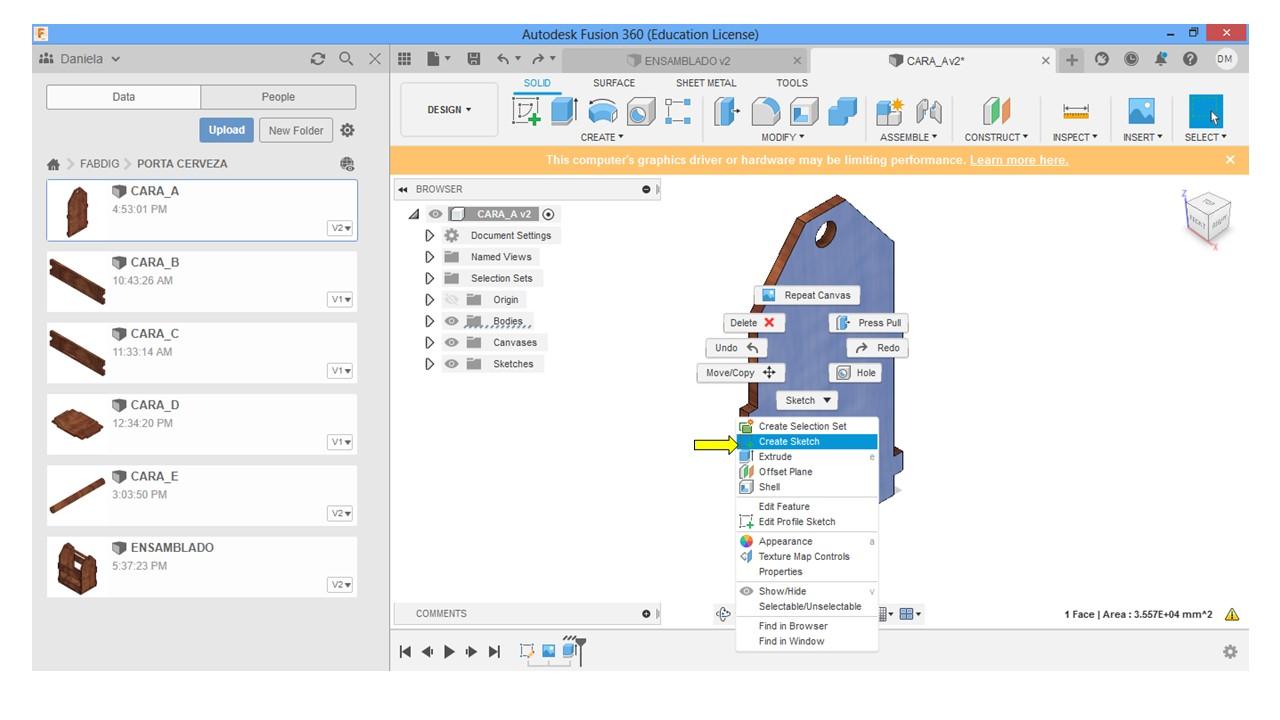Activate the Press Pull toolbar icon
The image size is (1280, 720).
(x=727, y=111)
